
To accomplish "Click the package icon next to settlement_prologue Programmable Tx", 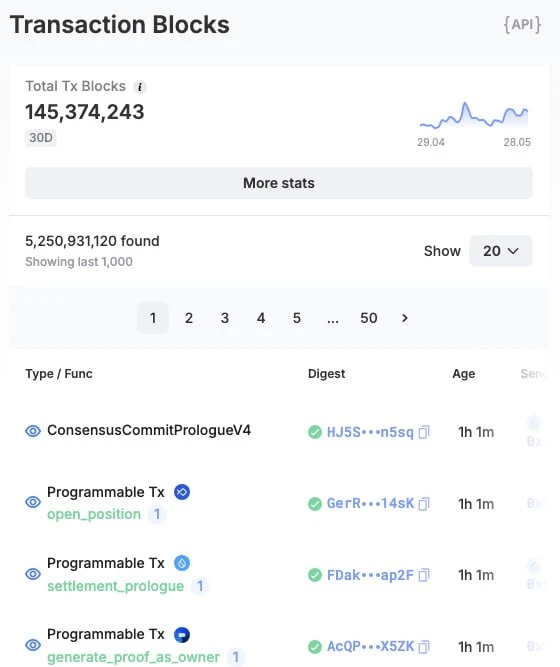I will click(182, 563).
